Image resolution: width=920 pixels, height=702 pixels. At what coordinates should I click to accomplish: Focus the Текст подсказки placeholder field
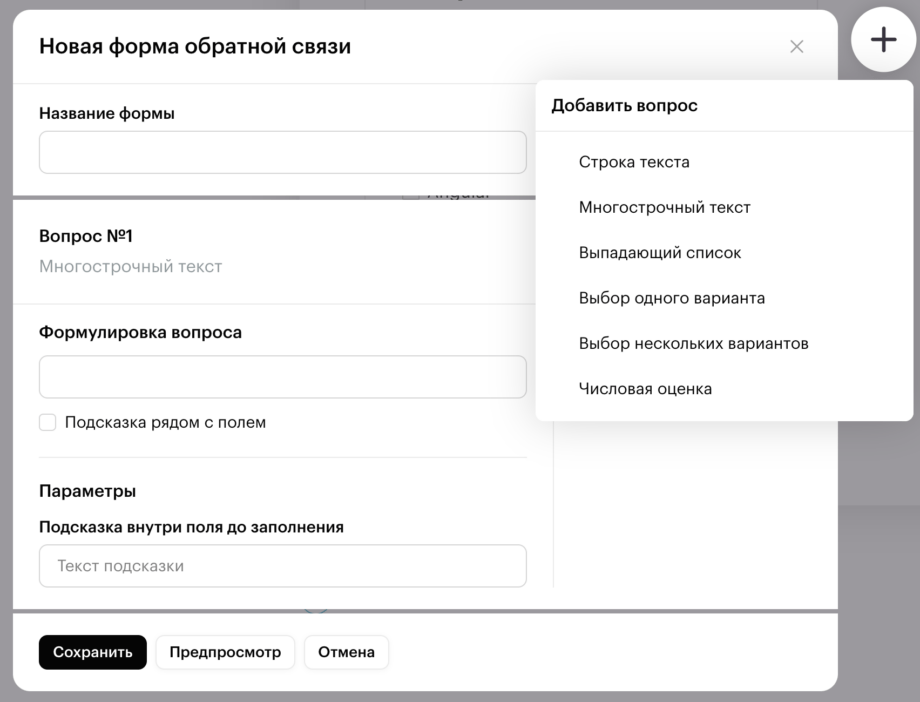click(282, 566)
